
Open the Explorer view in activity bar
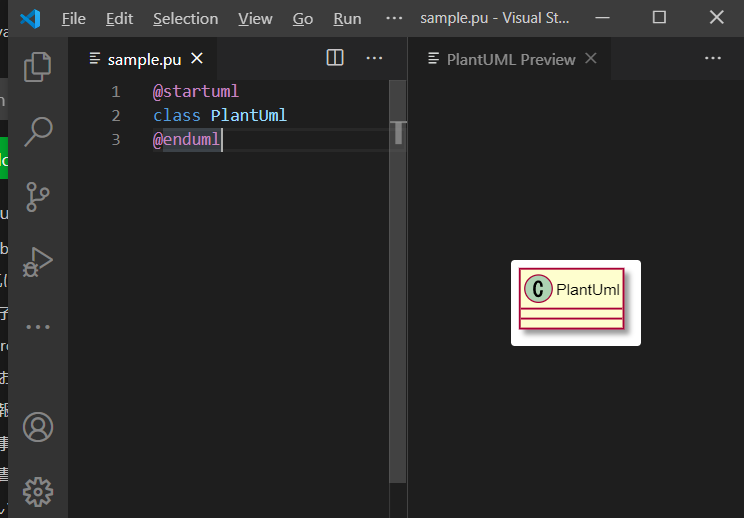(x=37, y=66)
